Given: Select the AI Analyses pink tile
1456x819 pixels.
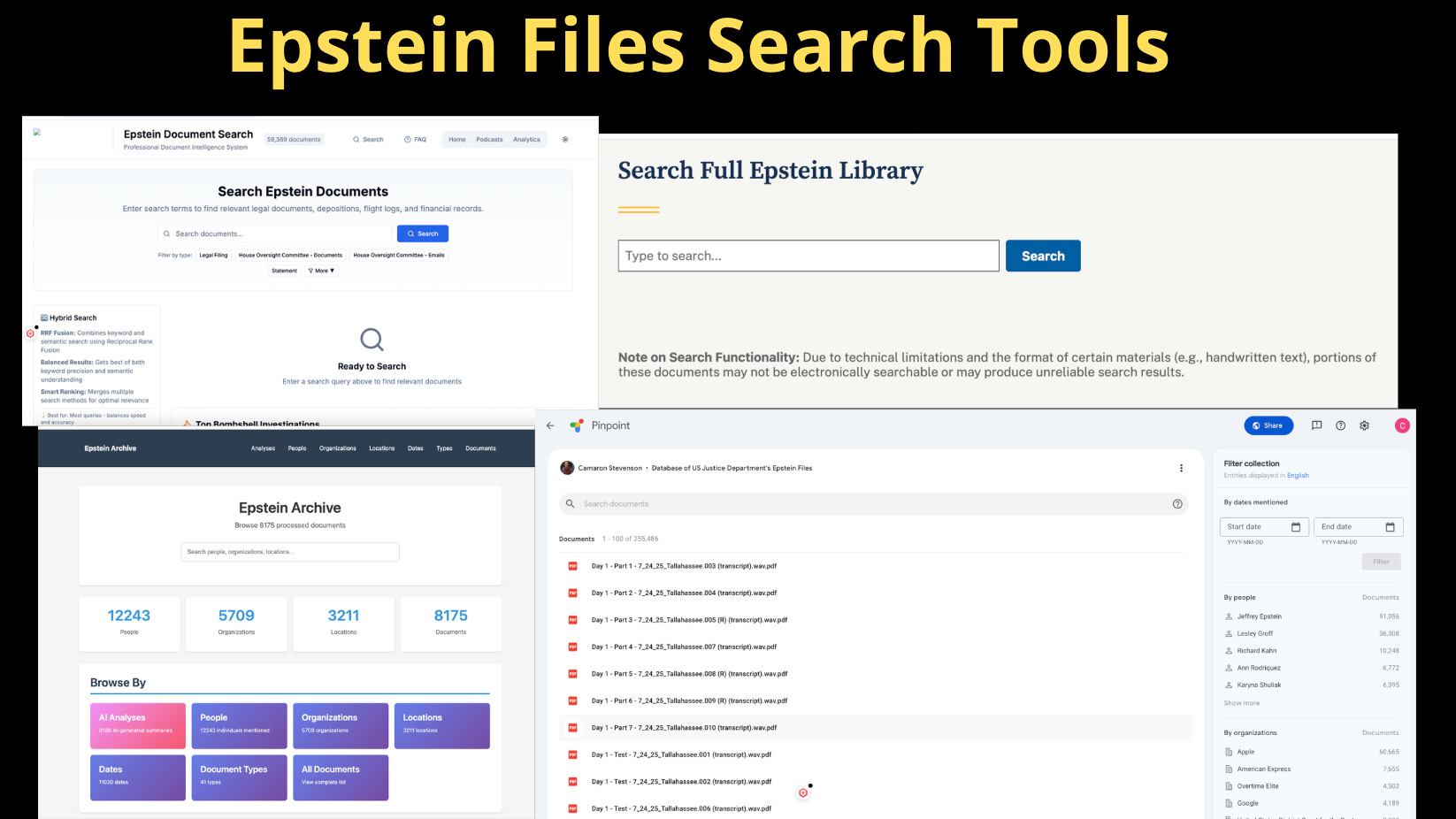Looking at the screenshot, I should [138, 725].
